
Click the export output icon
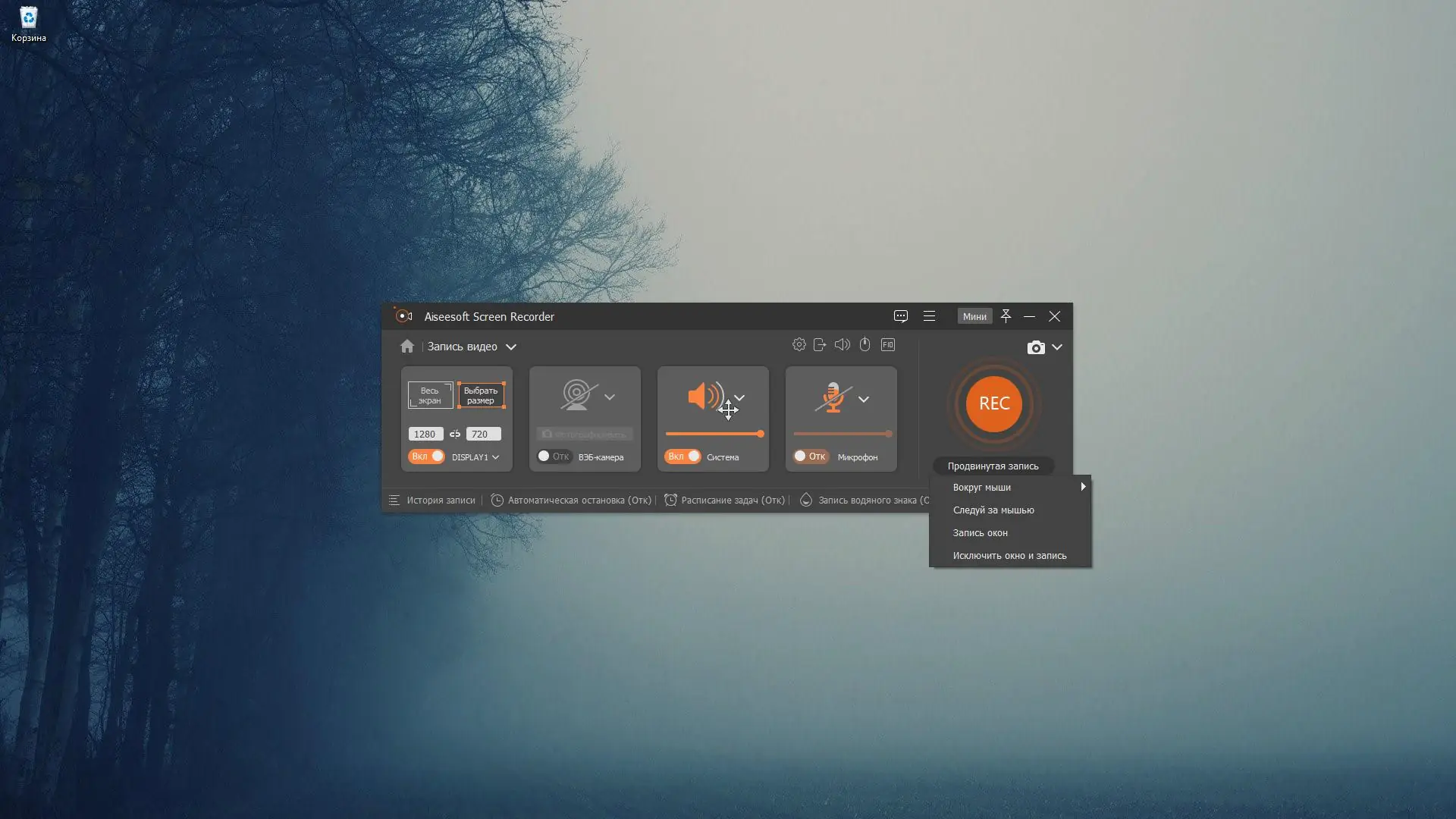[820, 345]
